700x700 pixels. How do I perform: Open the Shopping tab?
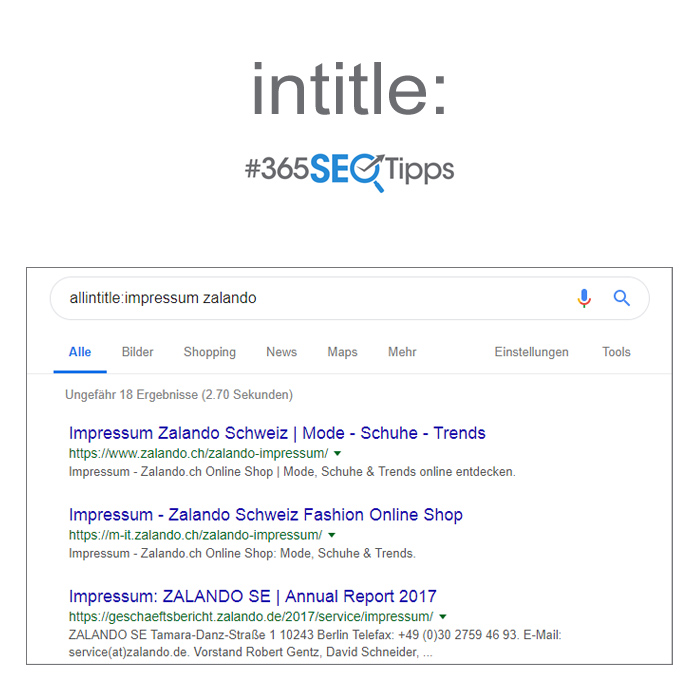[x=210, y=352]
